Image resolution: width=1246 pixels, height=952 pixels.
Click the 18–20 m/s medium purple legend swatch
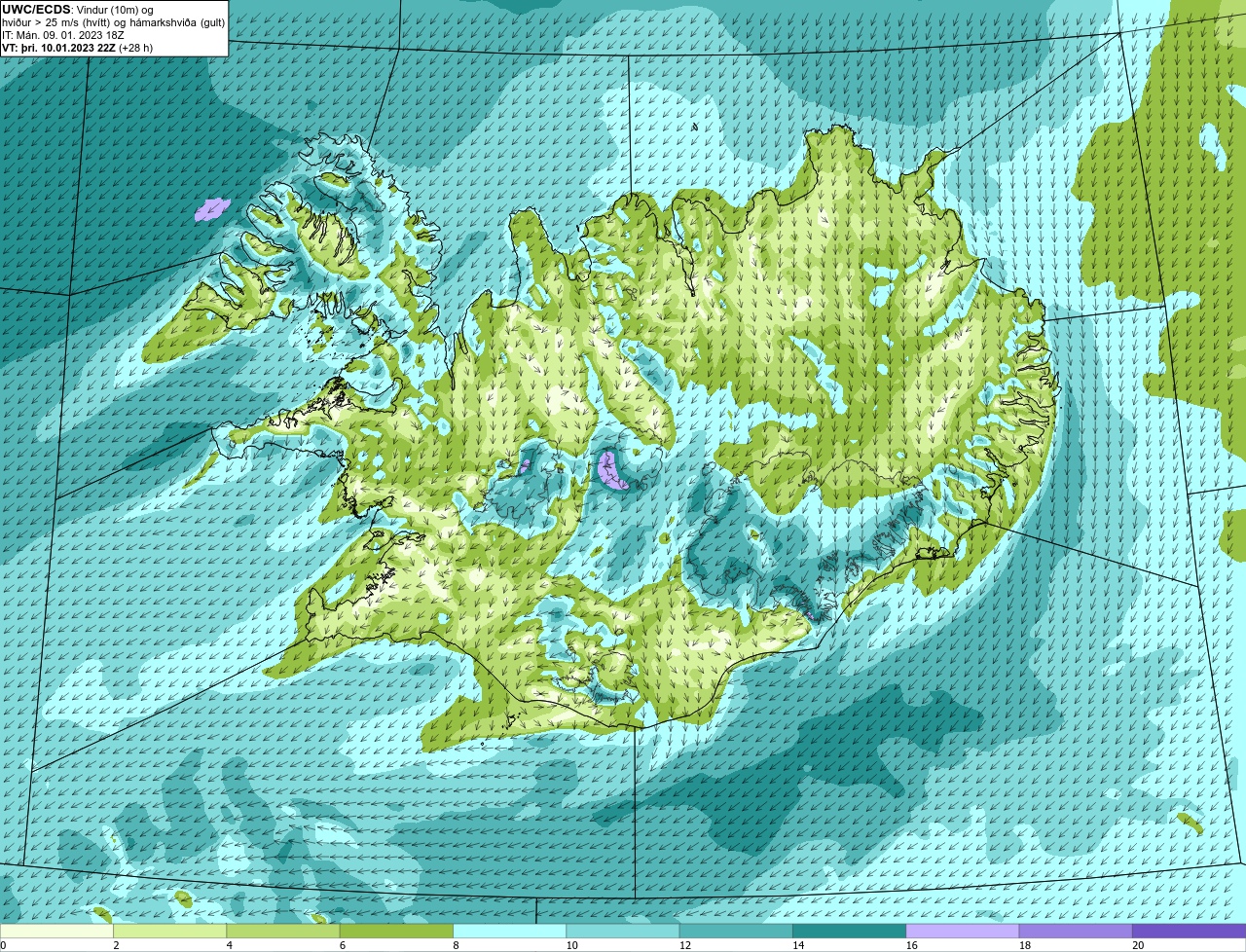pyautogui.click(x=1076, y=932)
